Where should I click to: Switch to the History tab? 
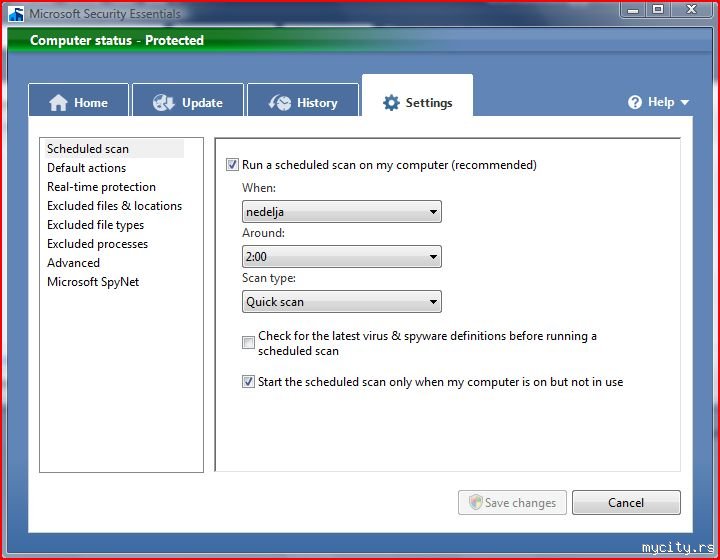pos(303,100)
